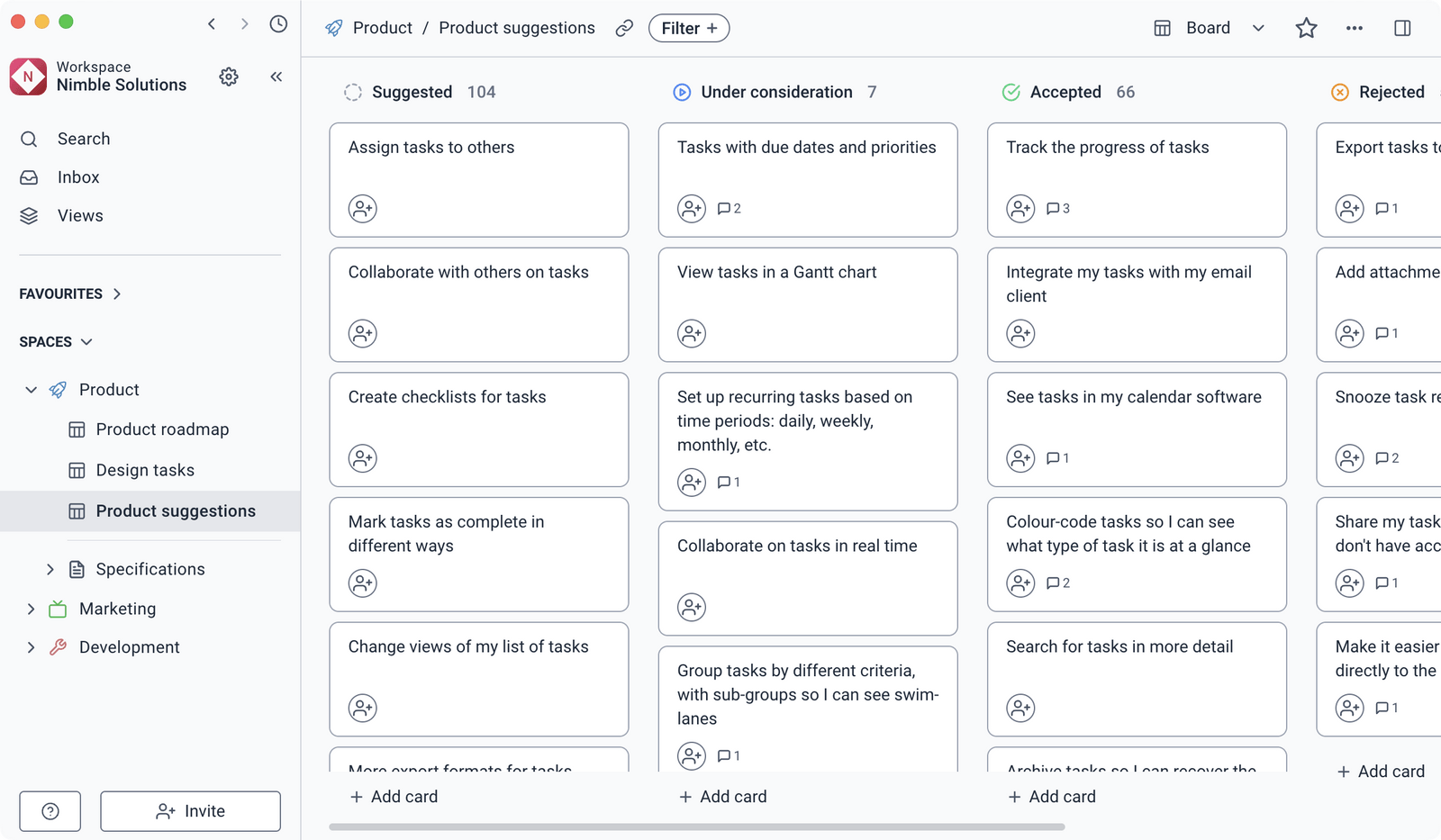The image size is (1441, 840).
Task: Open the Inbox from the sidebar
Action: [x=77, y=176]
